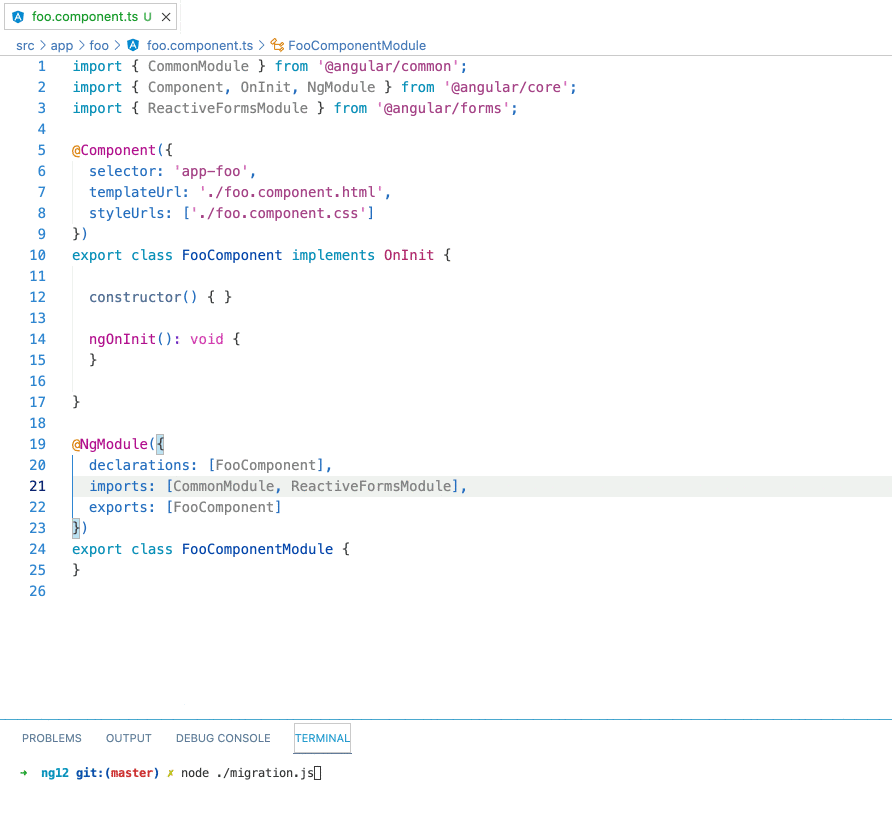Close the foo.component.ts editor tab
Viewport: 892px width, 818px height.
tap(166, 17)
